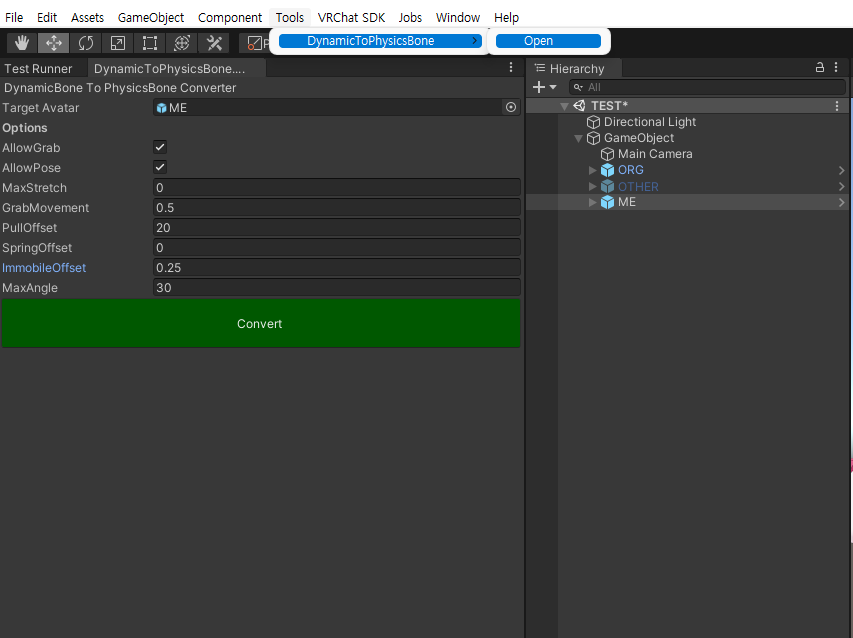Click the ImmobileOffset value field
Image resolution: width=853 pixels, height=638 pixels.
click(x=337, y=268)
